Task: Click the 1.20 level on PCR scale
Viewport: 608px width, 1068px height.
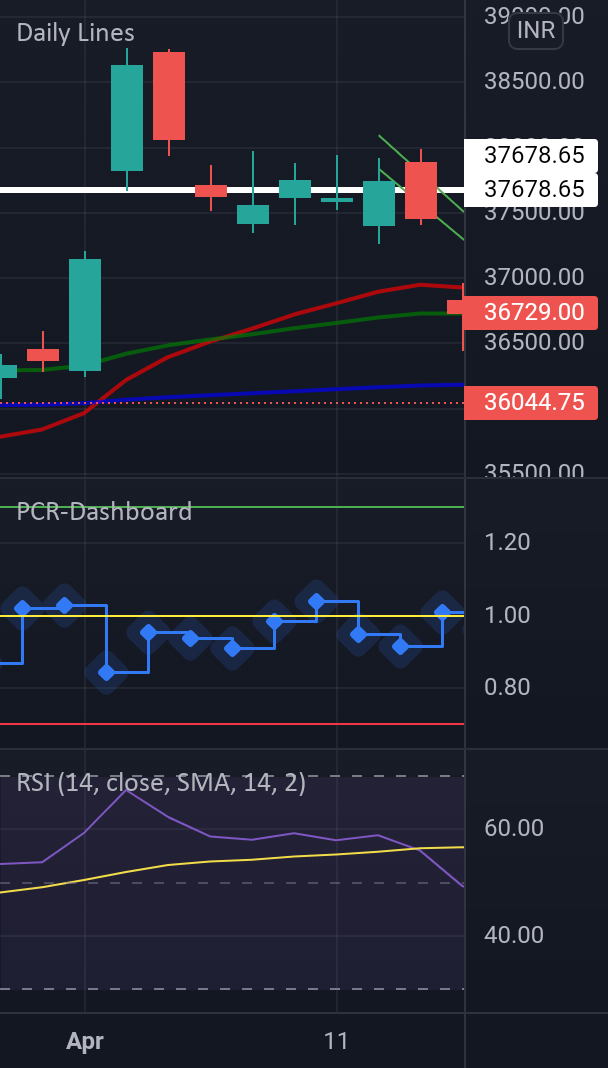Action: (x=507, y=542)
